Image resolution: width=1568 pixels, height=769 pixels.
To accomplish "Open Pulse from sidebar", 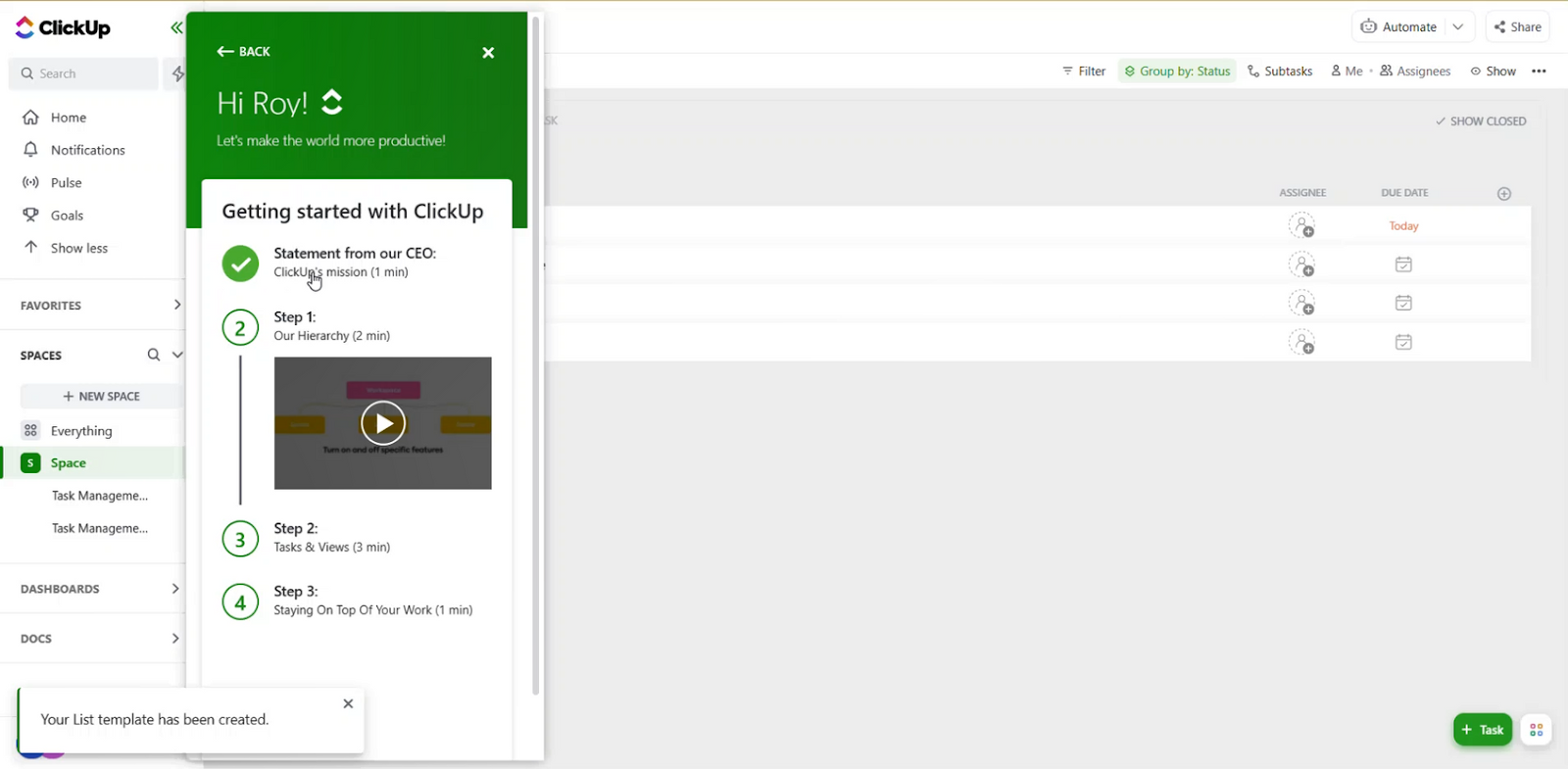I will click(x=67, y=182).
